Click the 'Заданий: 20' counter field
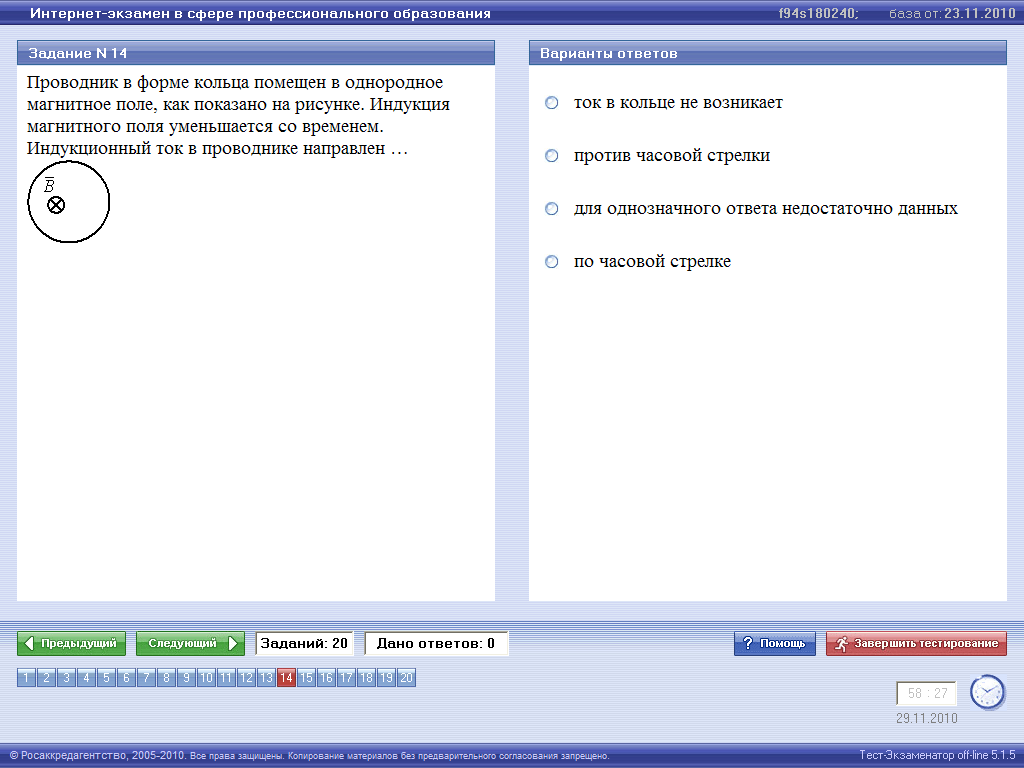1024x768 pixels. [x=304, y=643]
